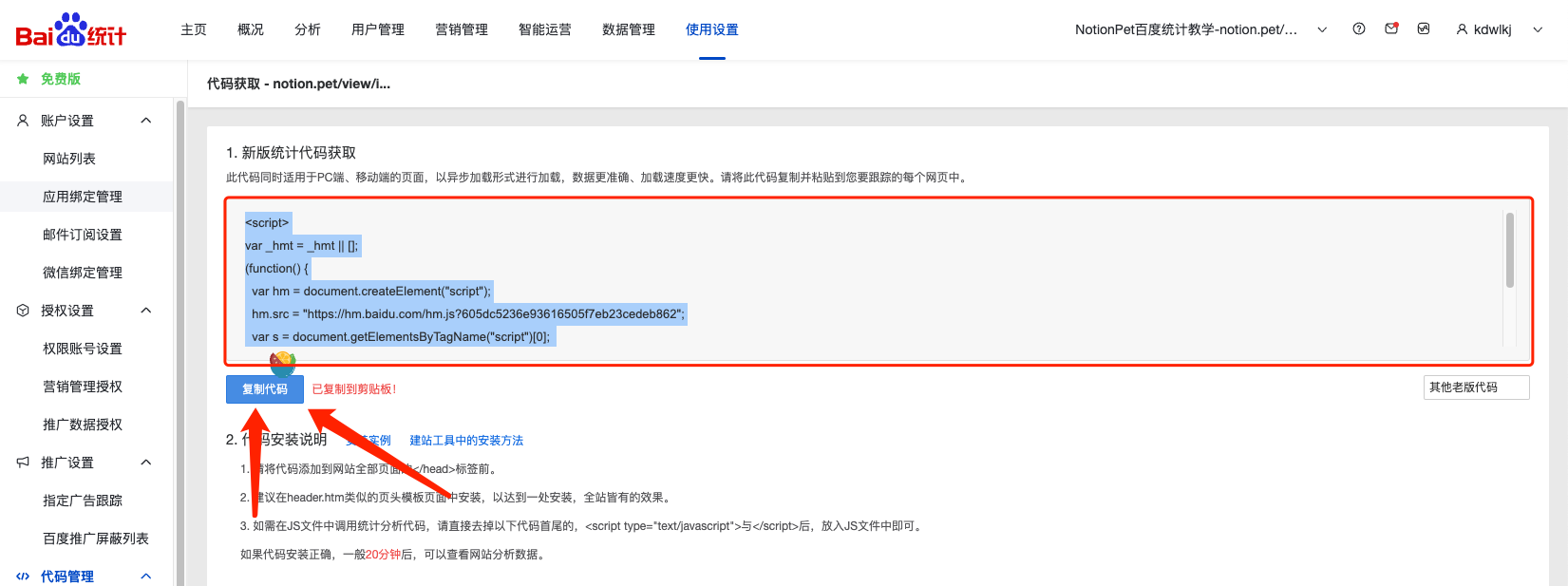Open 营销管理授权 in the sidebar

tap(83, 387)
